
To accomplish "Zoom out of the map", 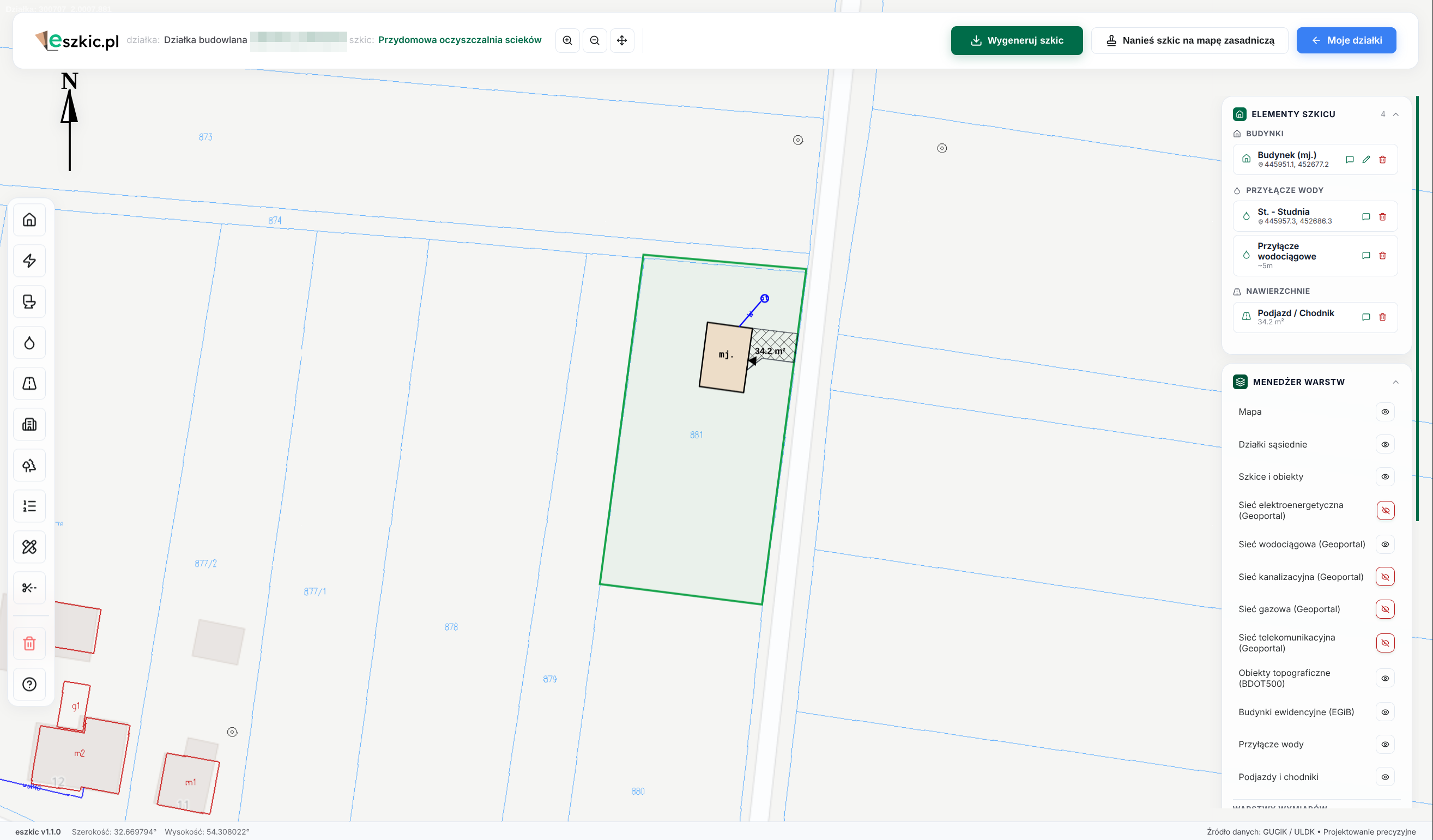I will pos(595,40).
